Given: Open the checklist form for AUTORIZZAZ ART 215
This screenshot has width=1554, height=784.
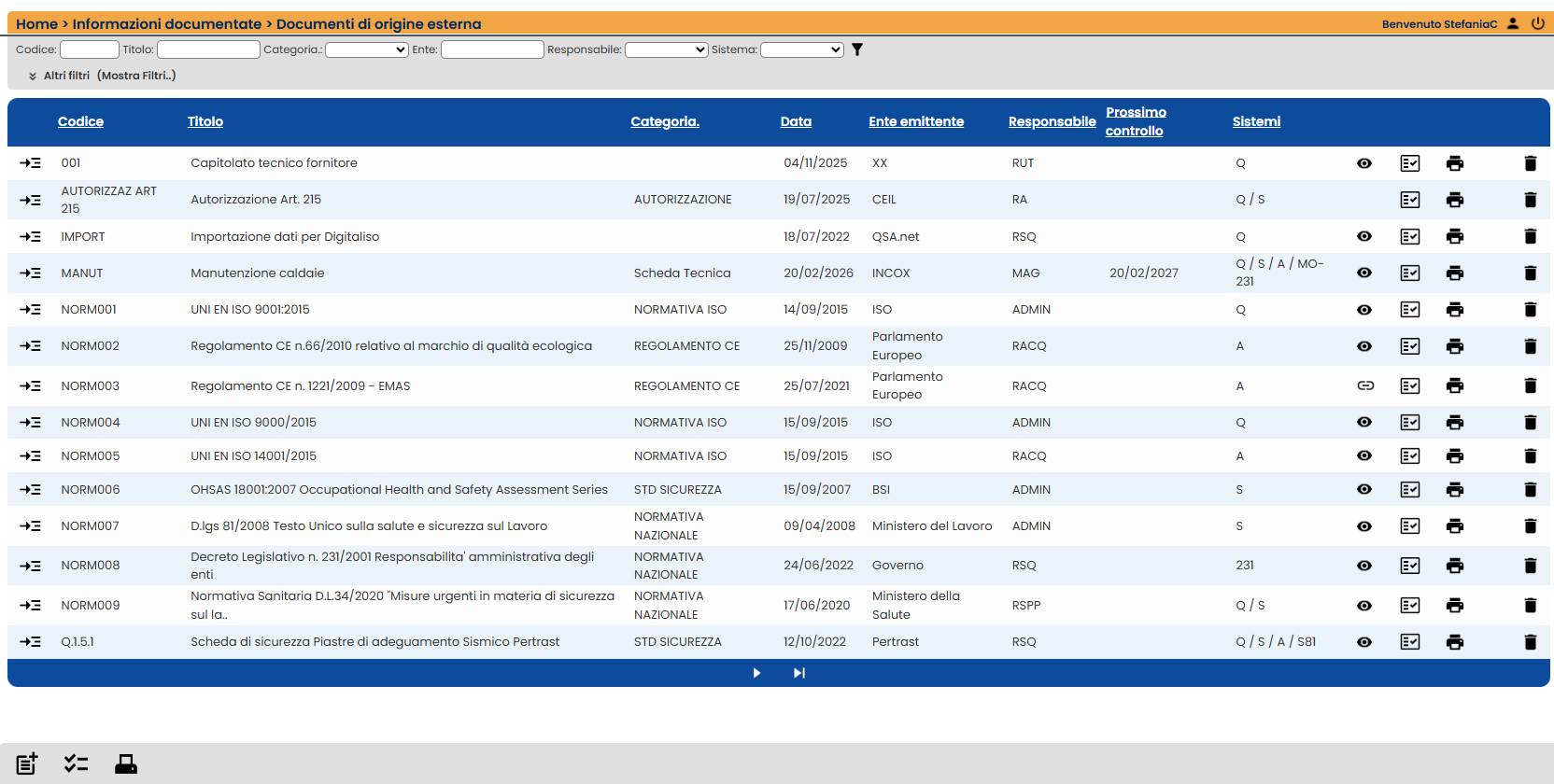Looking at the screenshot, I should (1410, 200).
